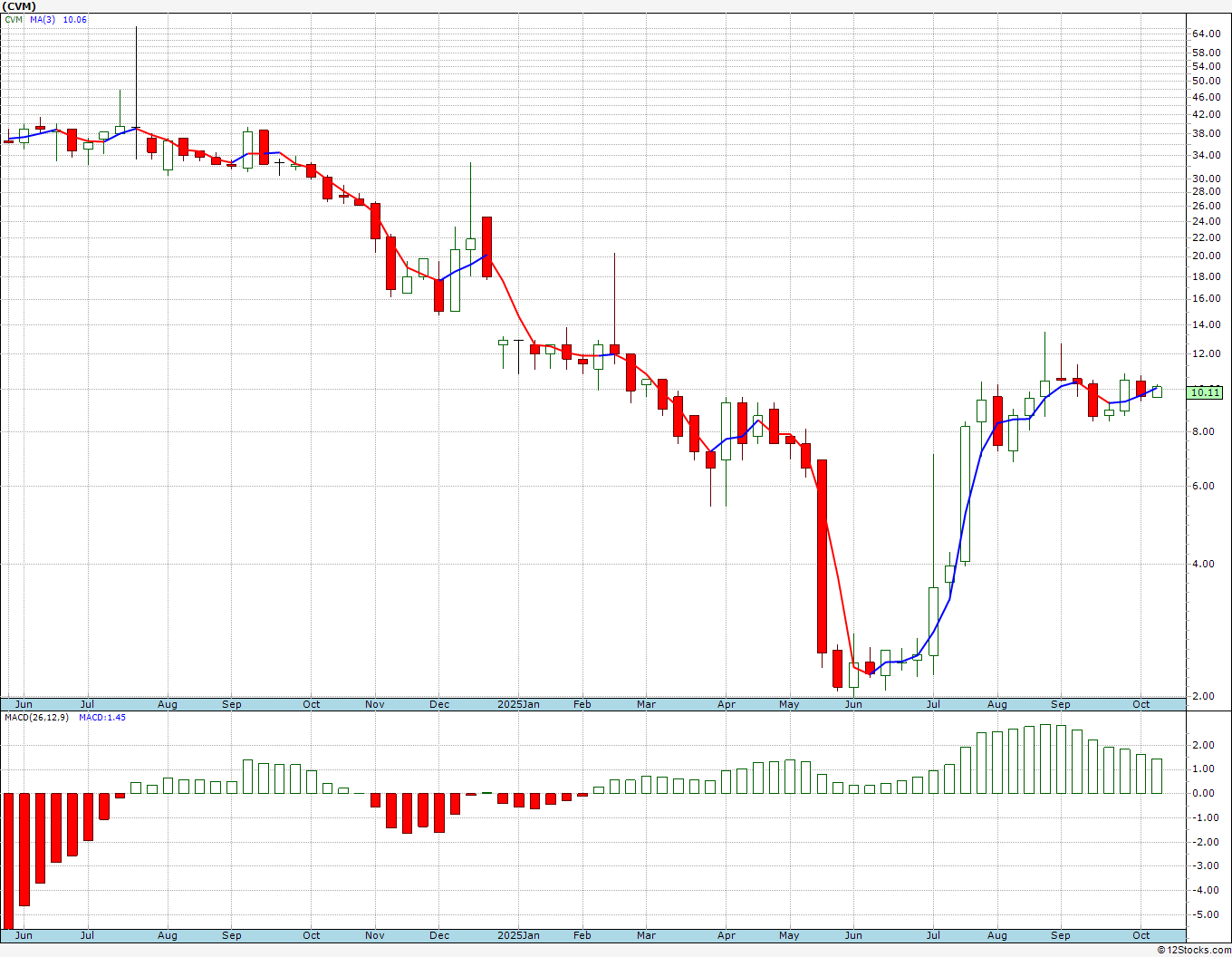Click the "24.00" price level label
This screenshot has width=1232, height=957.
1205,221
